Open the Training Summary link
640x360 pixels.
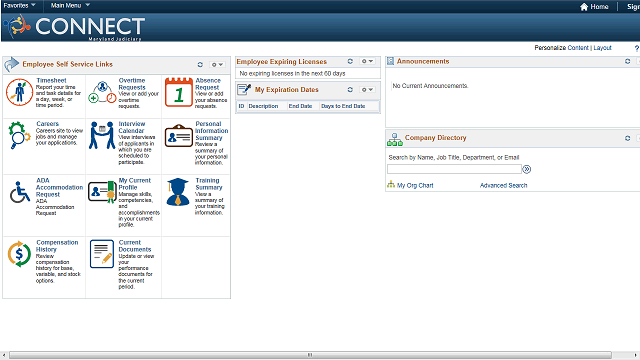pyautogui.click(x=209, y=184)
